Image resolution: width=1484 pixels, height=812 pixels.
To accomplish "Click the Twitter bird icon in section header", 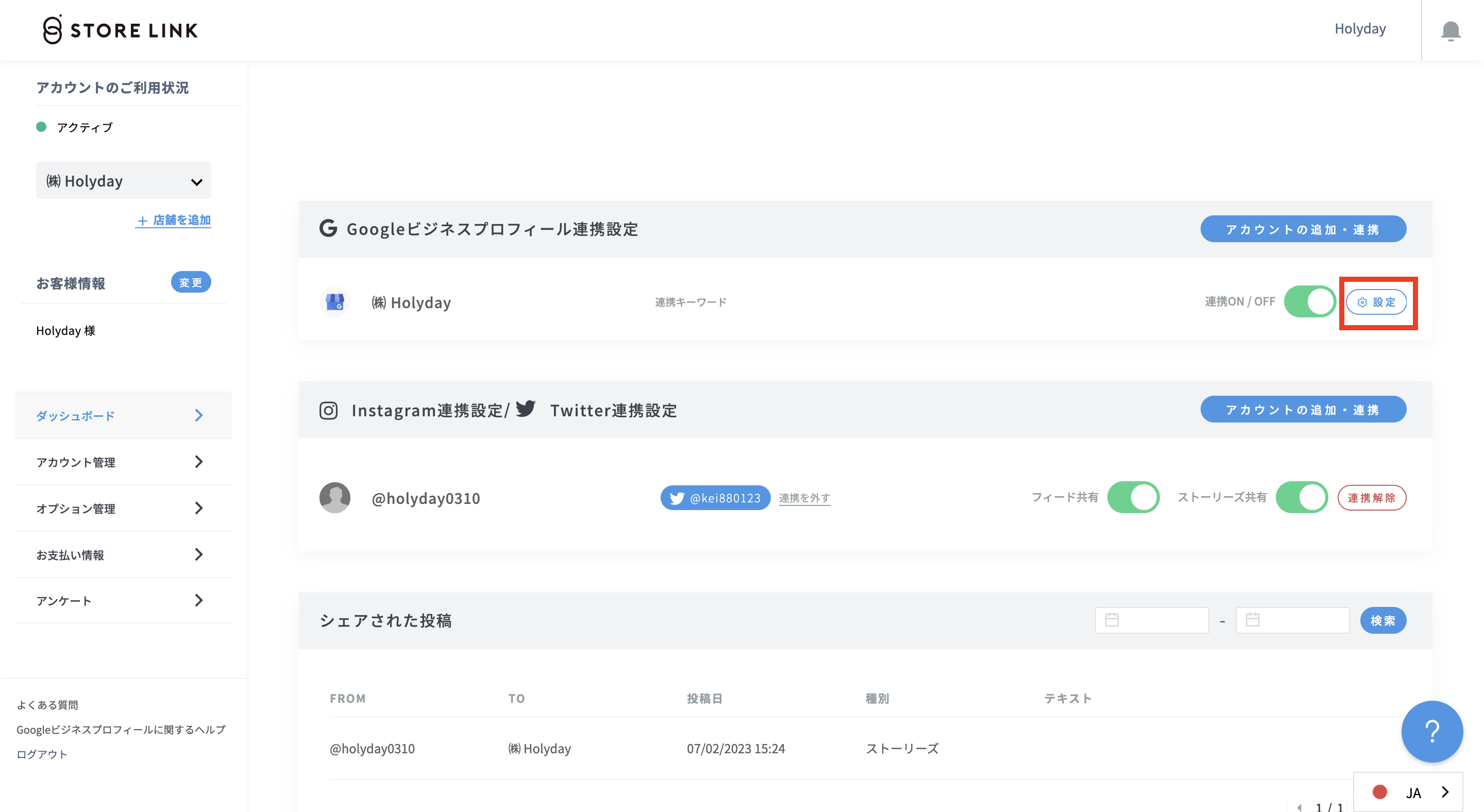I will pos(526,408).
